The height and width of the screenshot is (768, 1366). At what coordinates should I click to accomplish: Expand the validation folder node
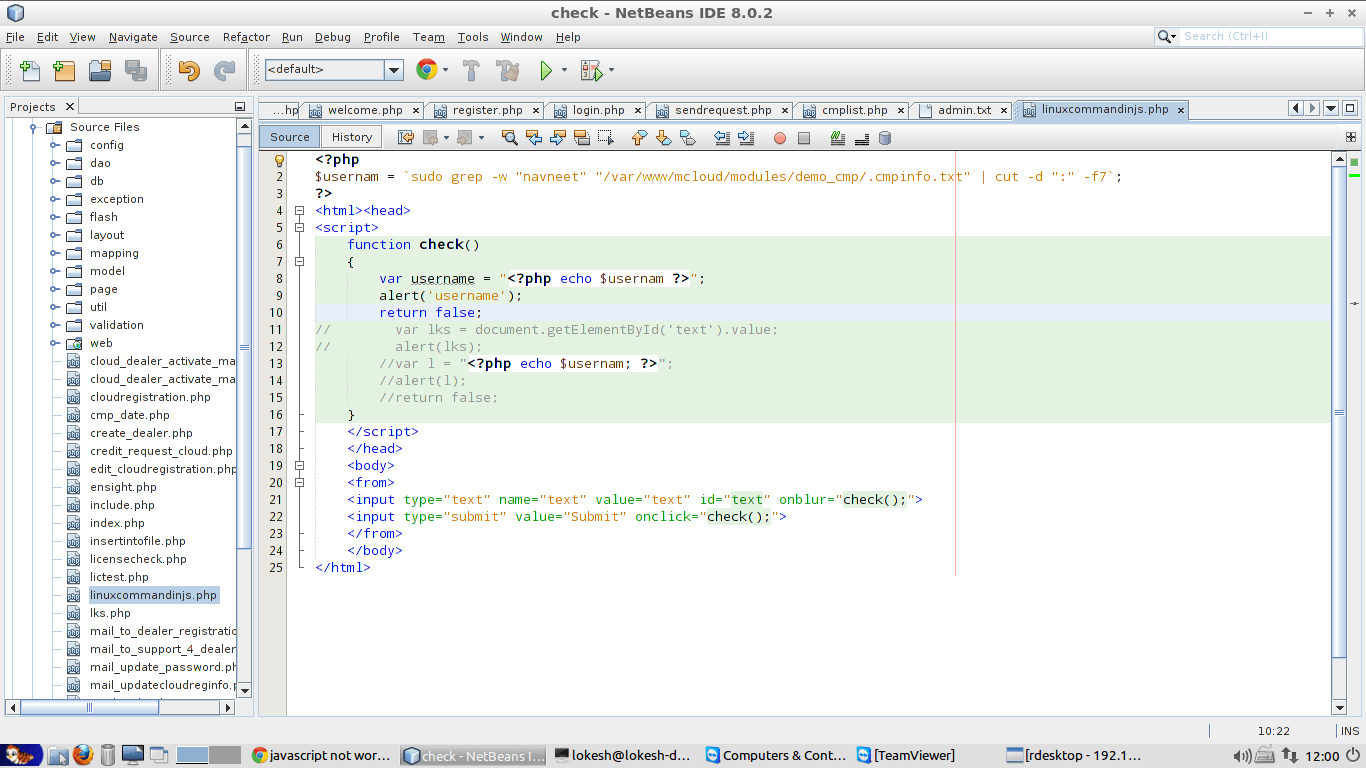(x=54, y=325)
